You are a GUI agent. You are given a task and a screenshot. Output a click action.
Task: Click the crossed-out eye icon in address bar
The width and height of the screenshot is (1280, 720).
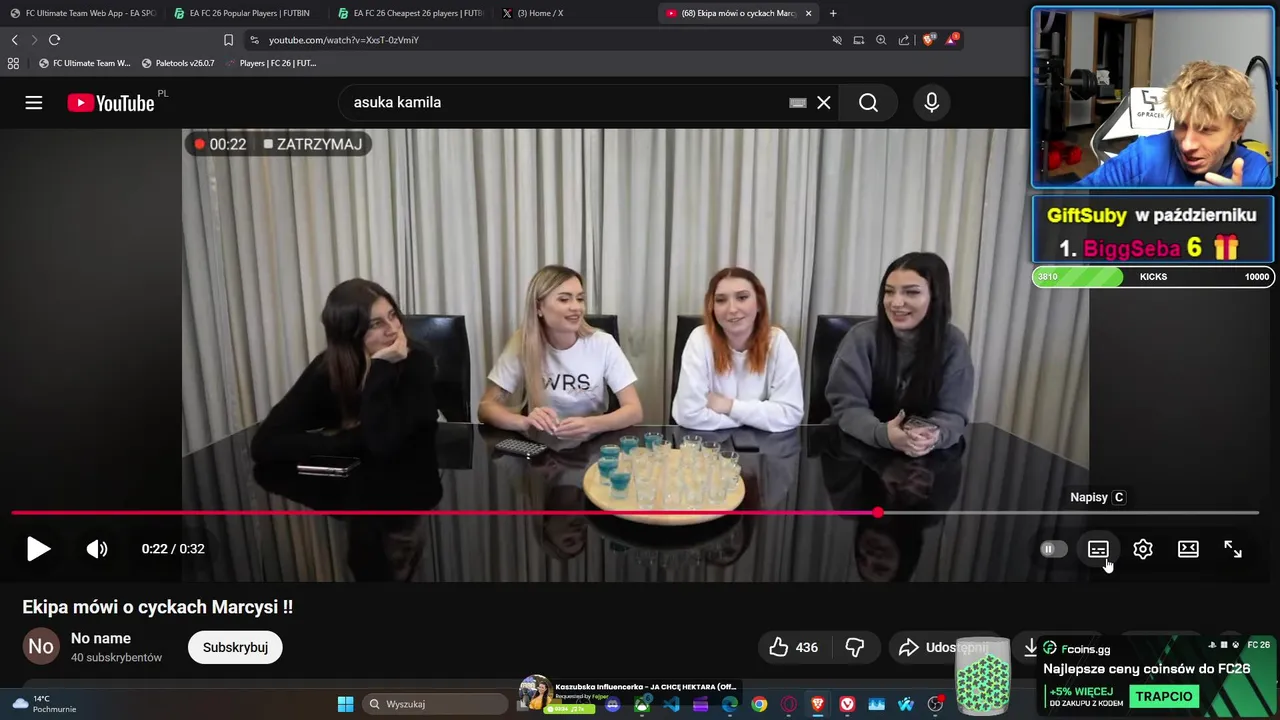point(837,40)
